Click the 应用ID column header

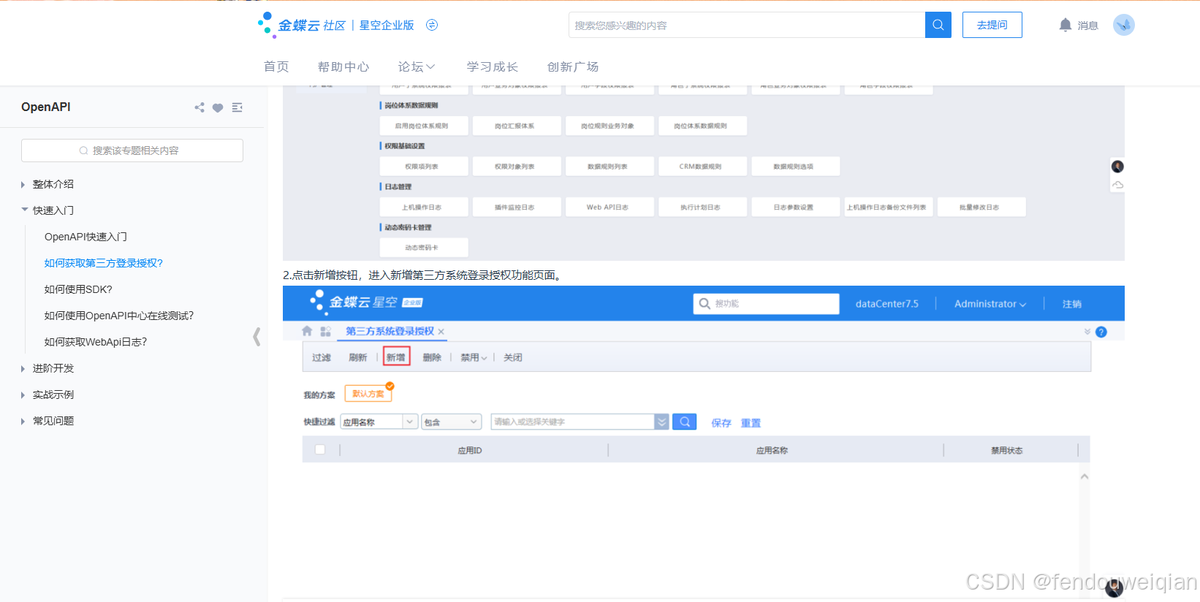click(x=470, y=450)
